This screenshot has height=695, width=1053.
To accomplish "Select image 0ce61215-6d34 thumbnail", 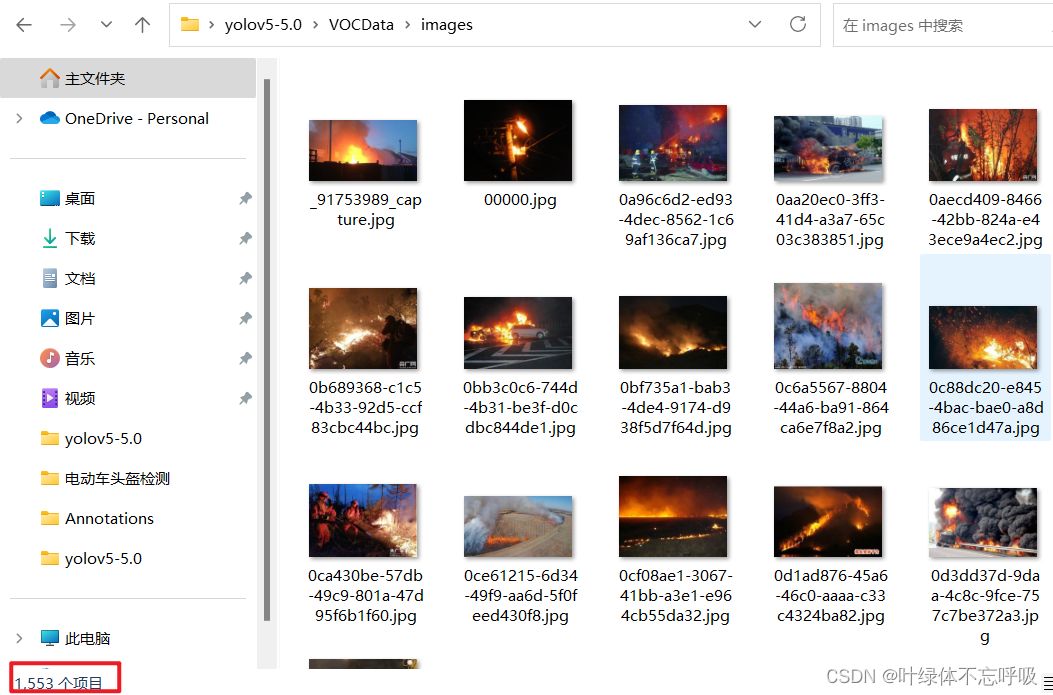I will pos(518,526).
